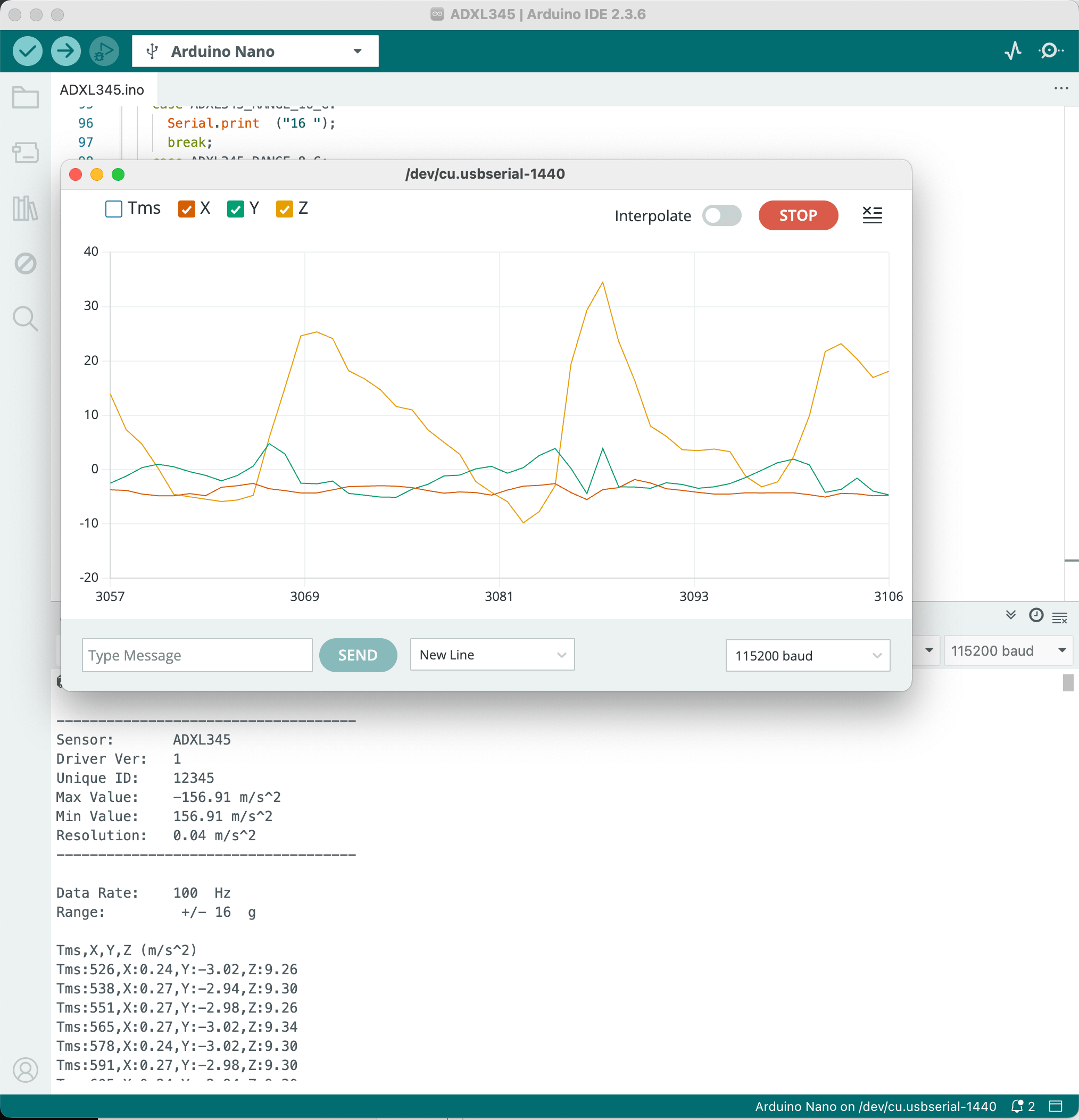Open the Arduino Nano board dropdown
1079x1120 pixels.
pyautogui.click(x=255, y=52)
